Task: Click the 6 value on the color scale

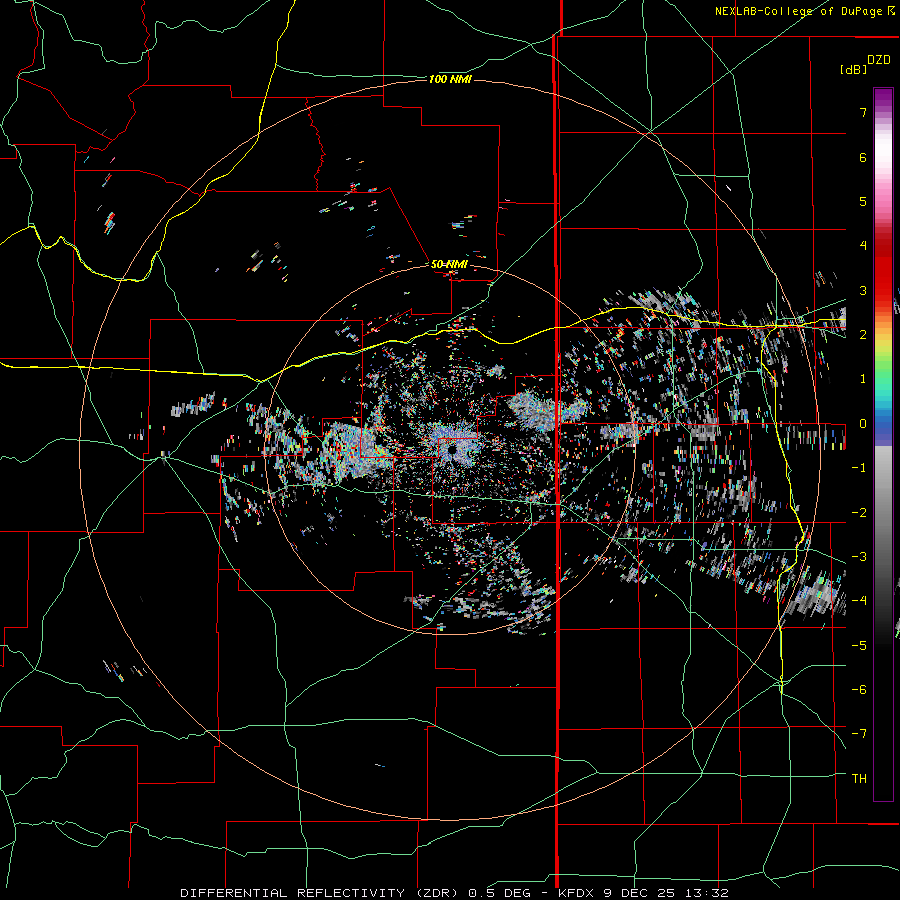Action: pos(863,157)
